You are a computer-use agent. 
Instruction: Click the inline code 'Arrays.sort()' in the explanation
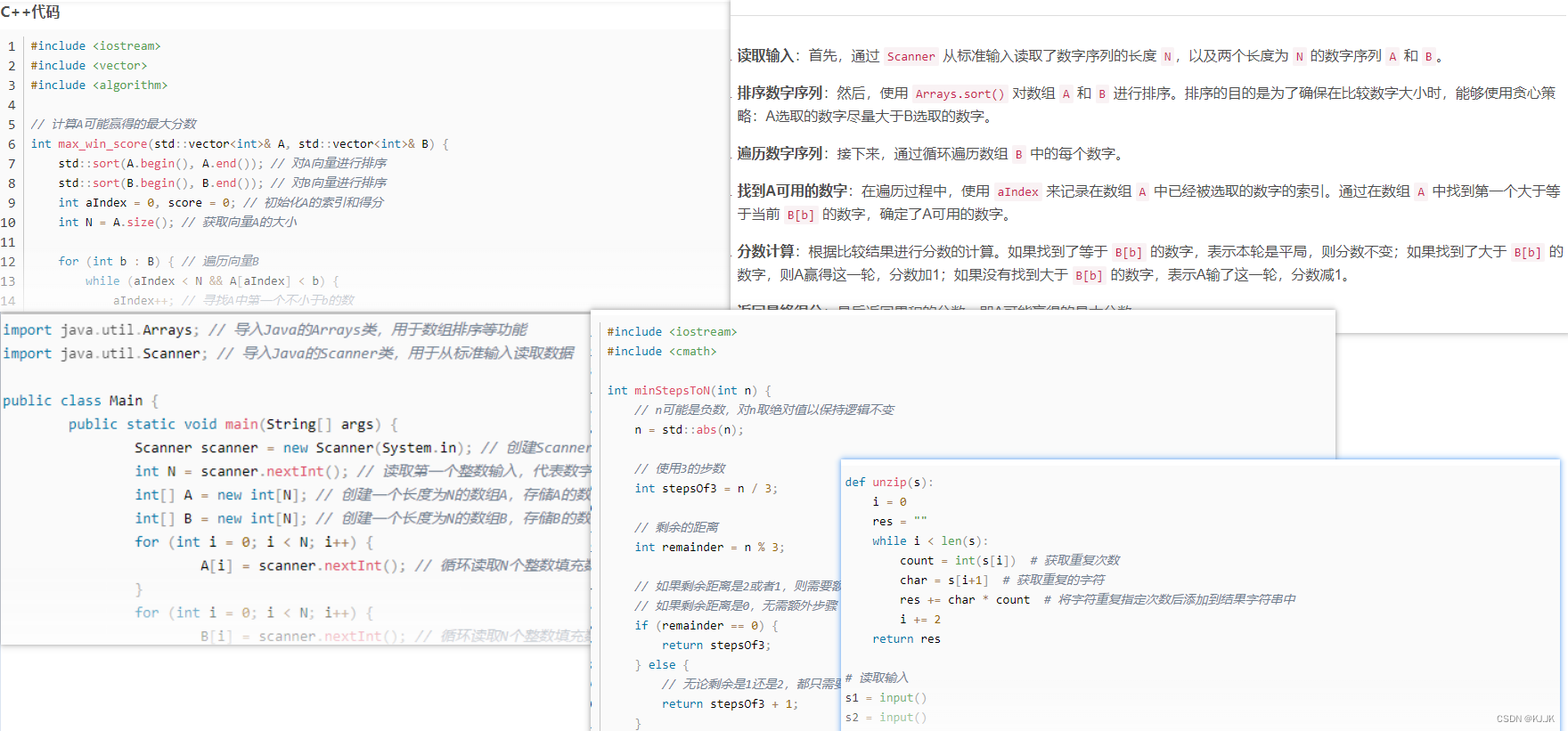tap(960, 93)
